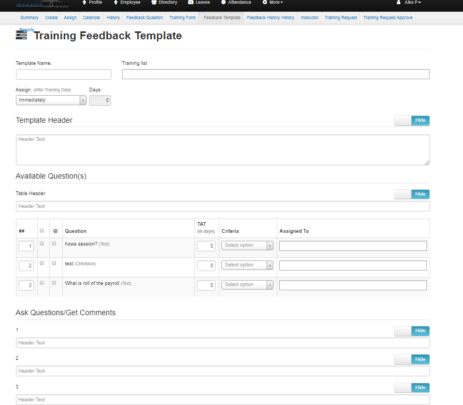Click the Header Text field for comment 1
Screen dimensions: 463x405
pyautogui.click(x=223, y=343)
